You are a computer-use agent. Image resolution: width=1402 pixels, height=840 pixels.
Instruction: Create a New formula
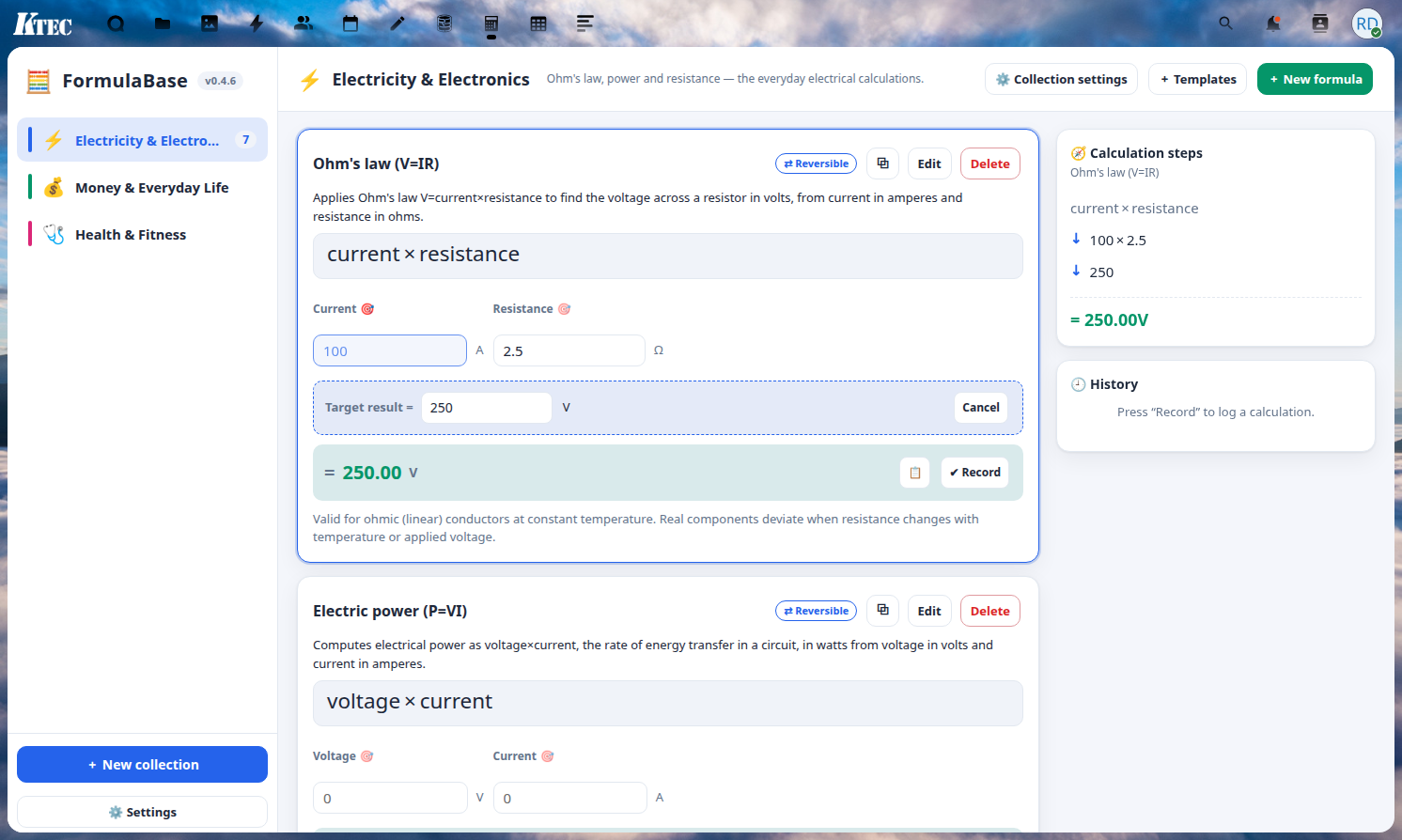coord(1315,79)
